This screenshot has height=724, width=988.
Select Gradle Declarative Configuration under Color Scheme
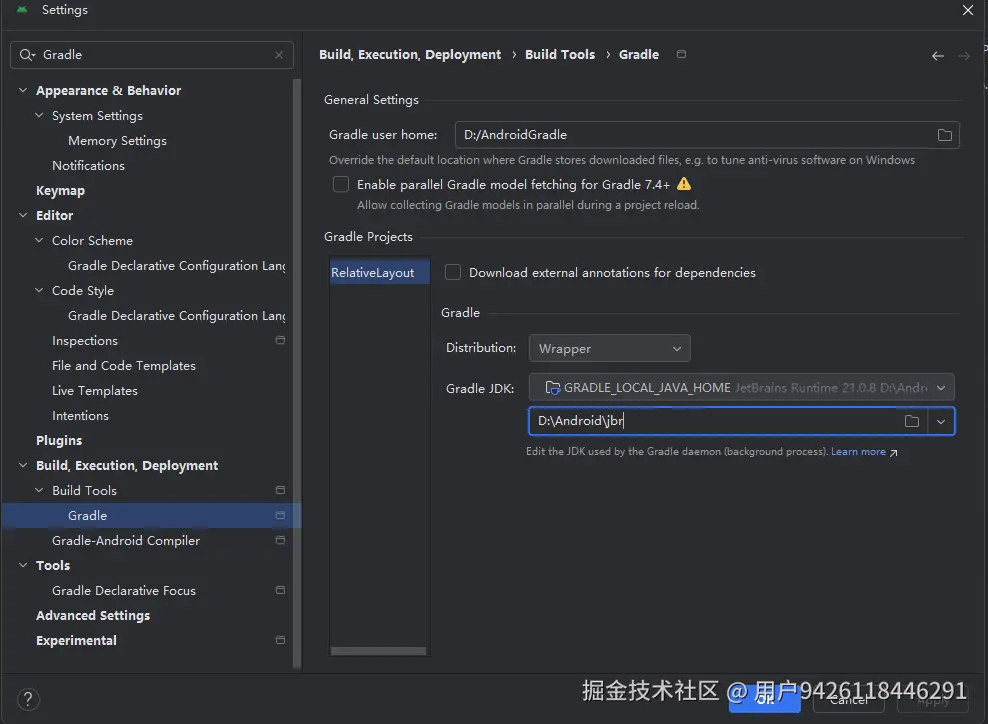(x=176, y=265)
